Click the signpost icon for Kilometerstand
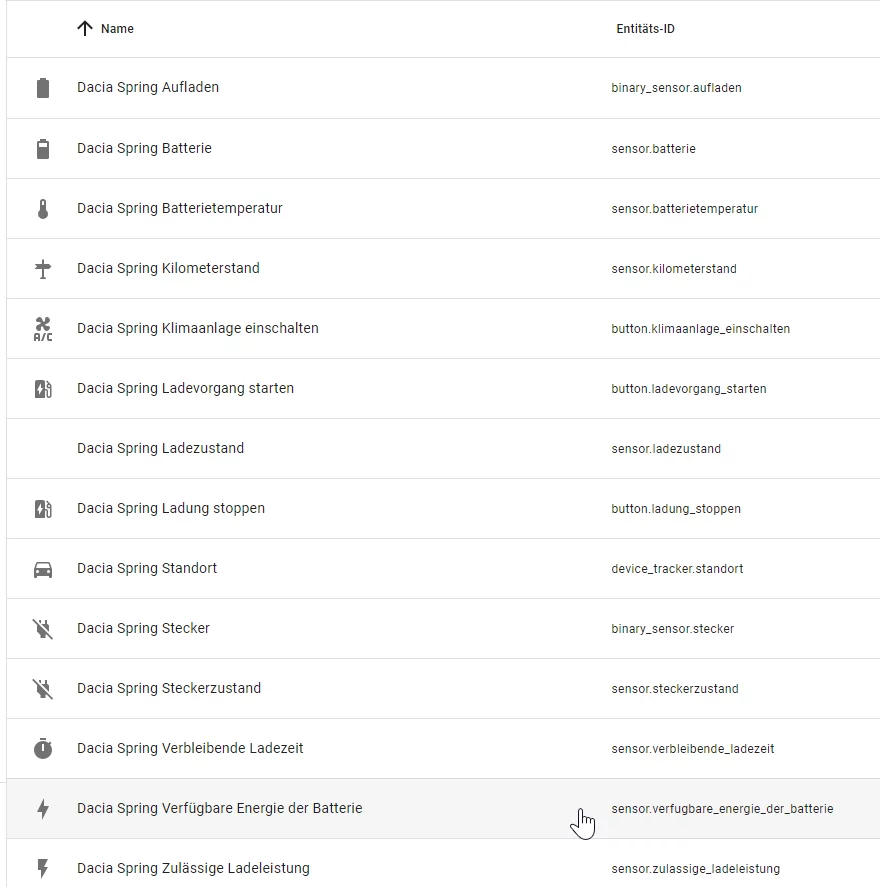Image resolution: width=880 pixels, height=887 pixels. pyautogui.click(x=43, y=269)
